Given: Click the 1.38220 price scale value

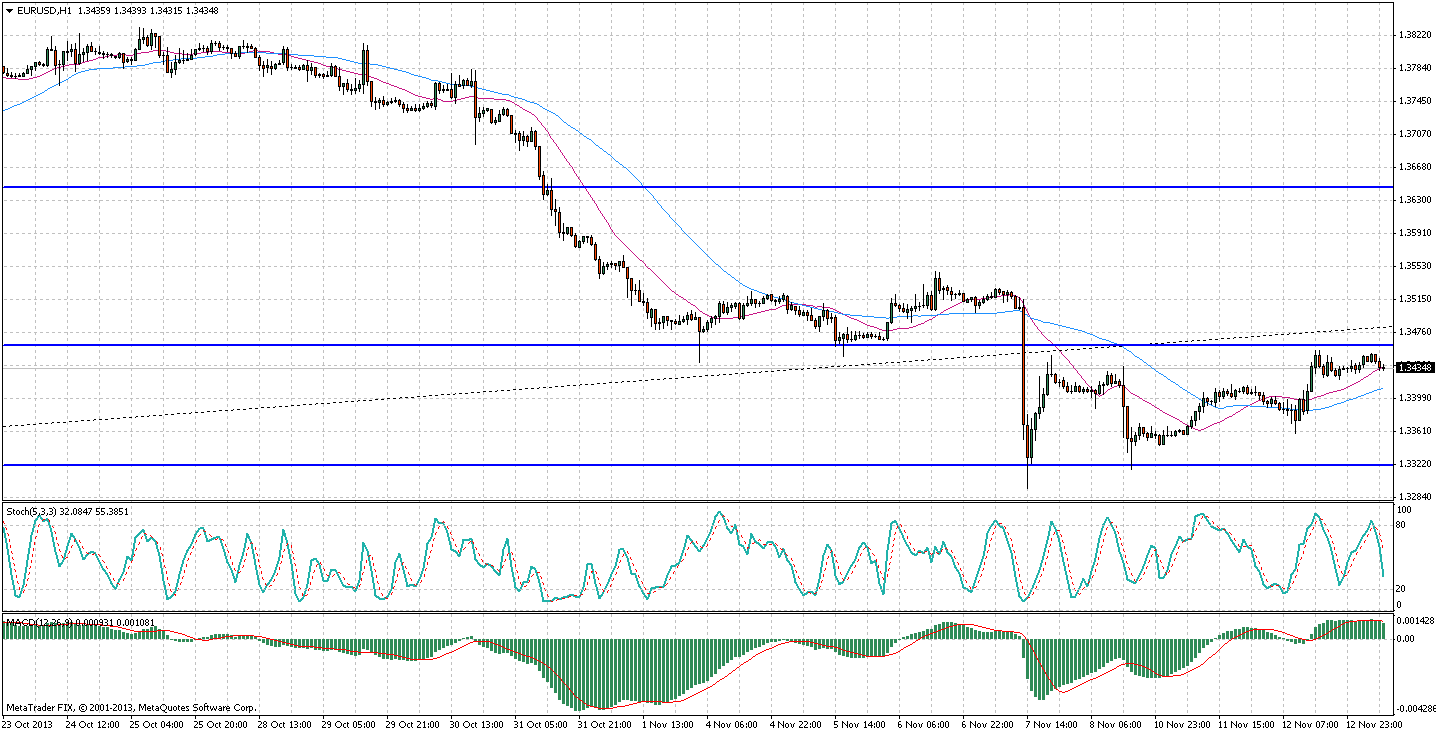Looking at the screenshot, I should pos(1414,34).
